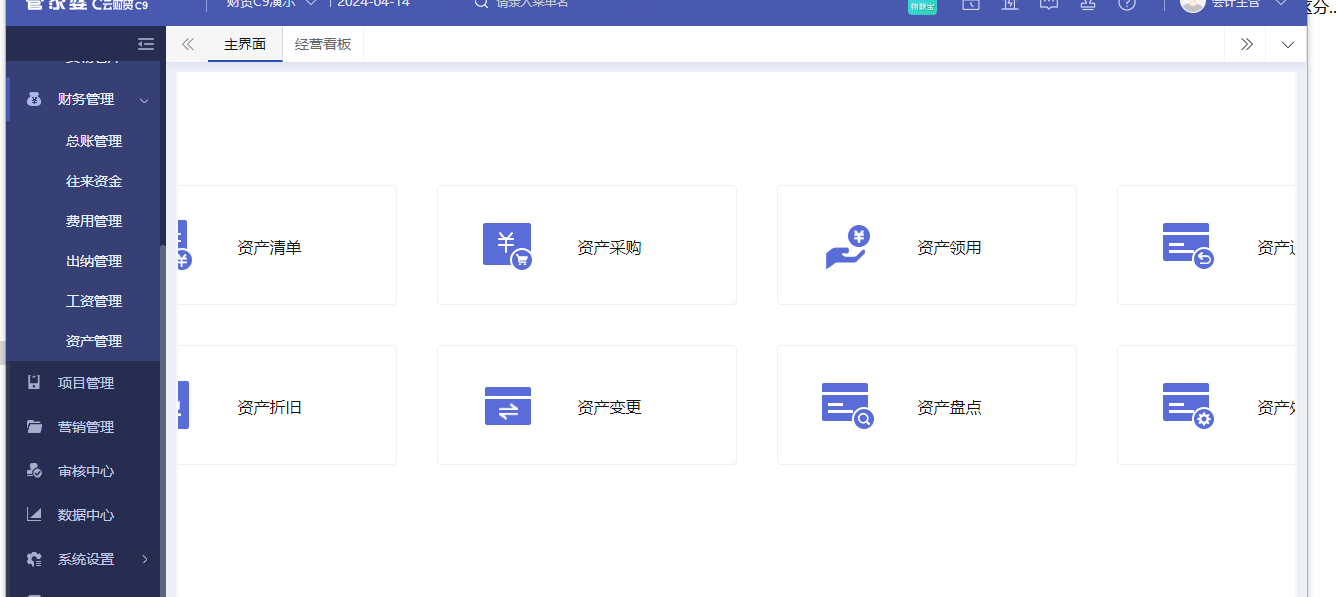
Task: Click the green 微联宝 badge
Action: coord(922,6)
